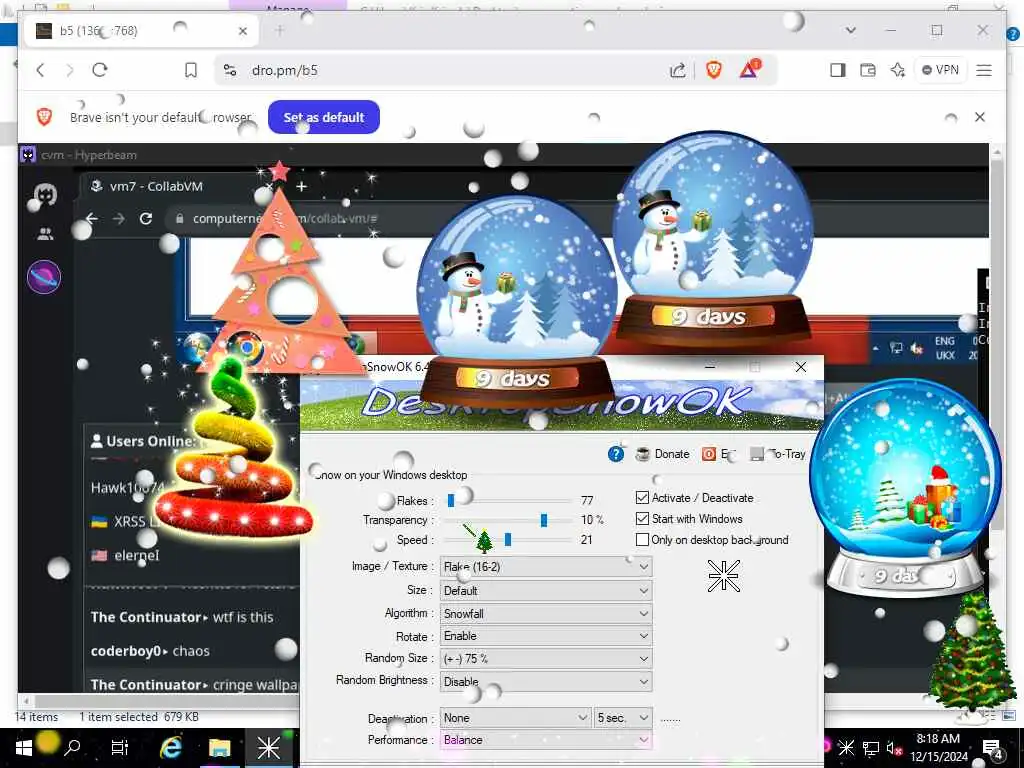Viewport: 1024px width, 768px height.
Task: Click the Donate button
Action: pyautogui.click(x=663, y=454)
